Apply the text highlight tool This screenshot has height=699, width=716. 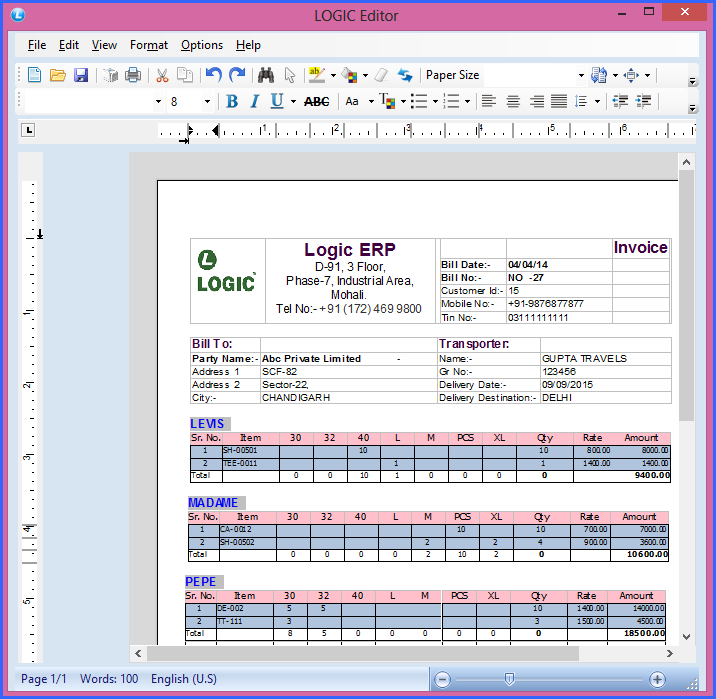(316, 75)
